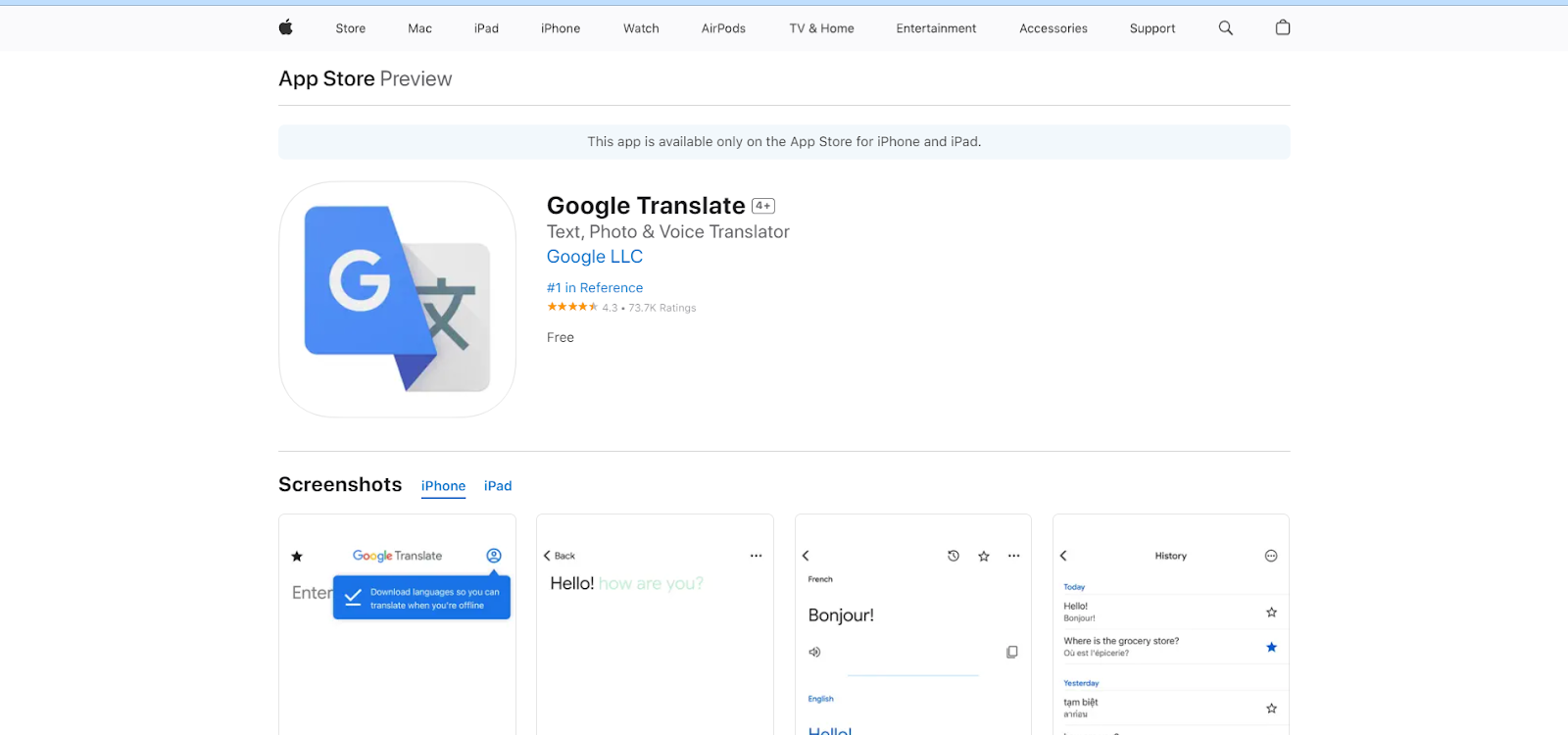Click the 4+ age rating badge
This screenshot has width=1568, height=735.
click(x=763, y=206)
